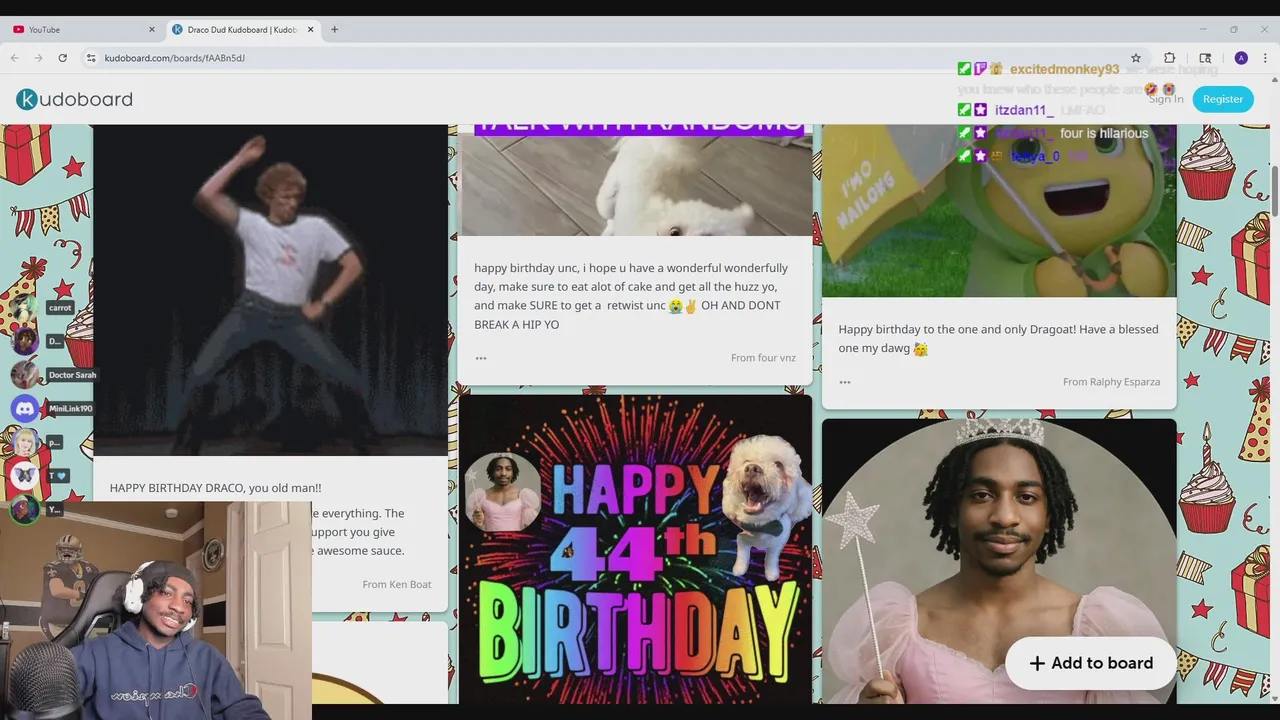The image size is (1280, 720).
Task: Go back to the previous page
Action: point(15,58)
